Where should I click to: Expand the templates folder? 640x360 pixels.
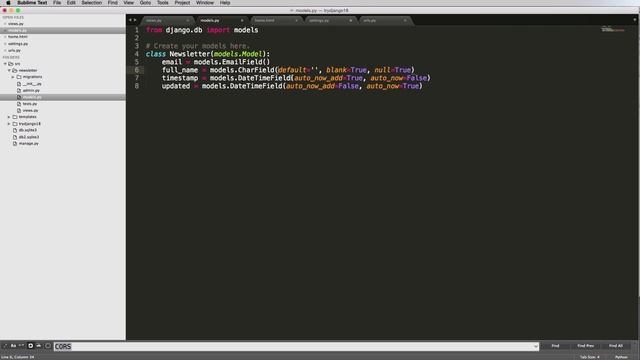pyautogui.click(x=9, y=117)
